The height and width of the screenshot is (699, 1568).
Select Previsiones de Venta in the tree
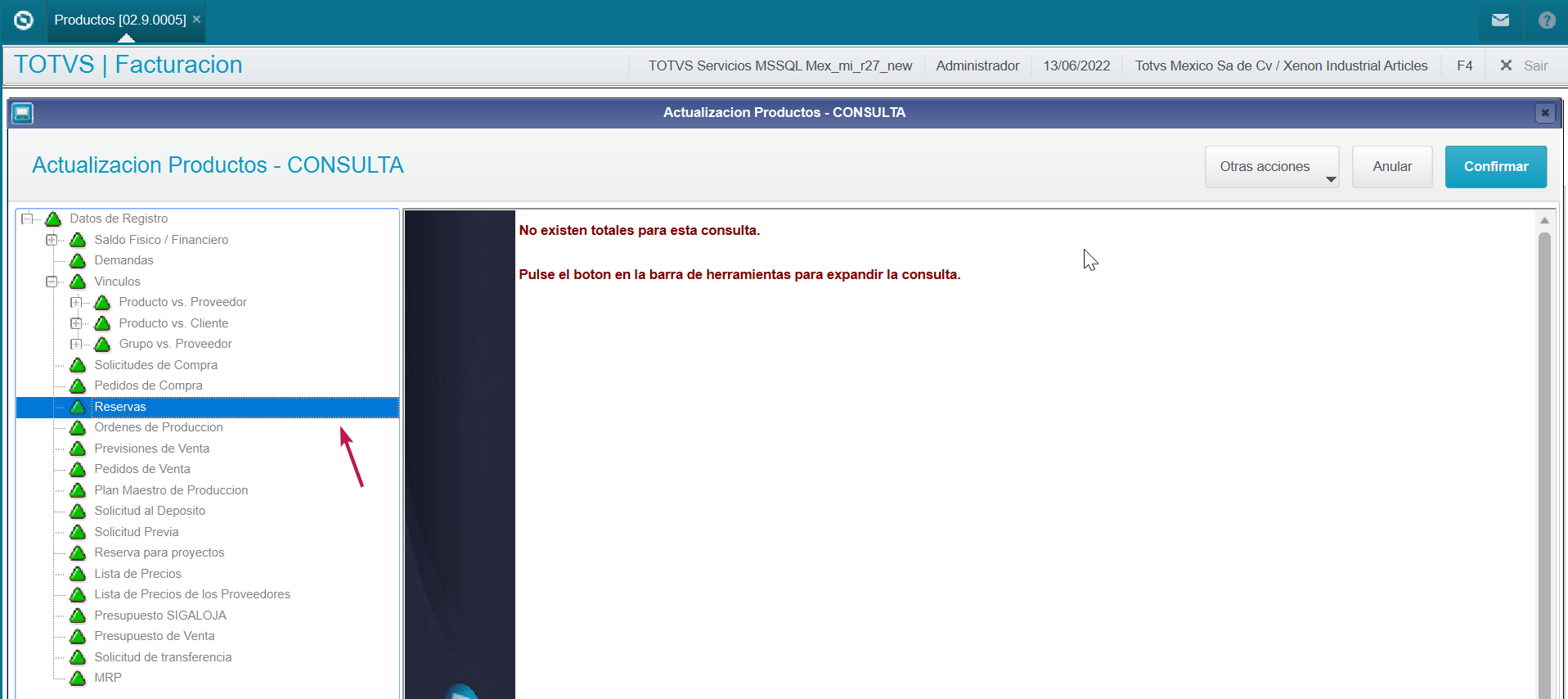[151, 449]
